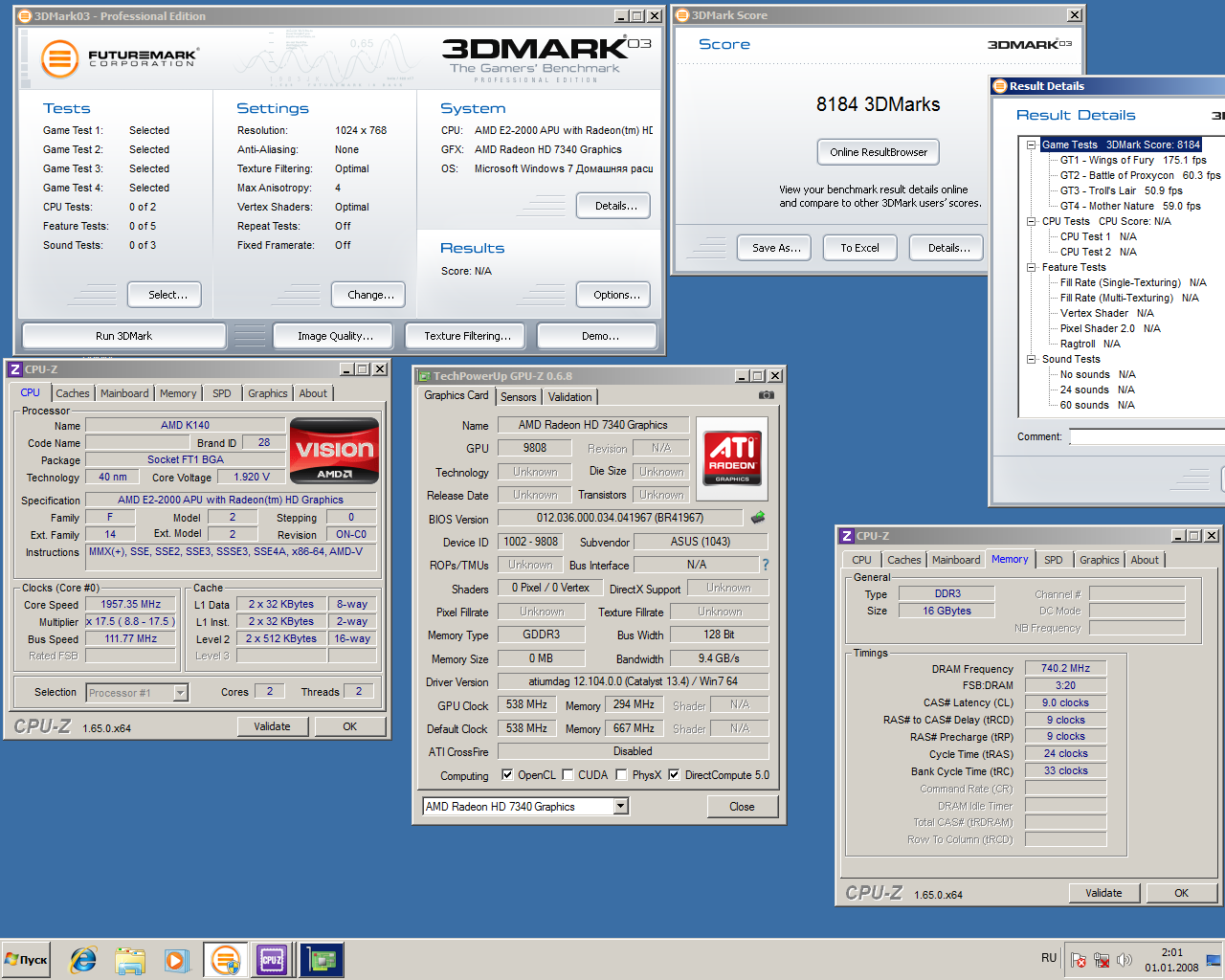Switch to 3DMark03 taskbar icon

point(225,960)
